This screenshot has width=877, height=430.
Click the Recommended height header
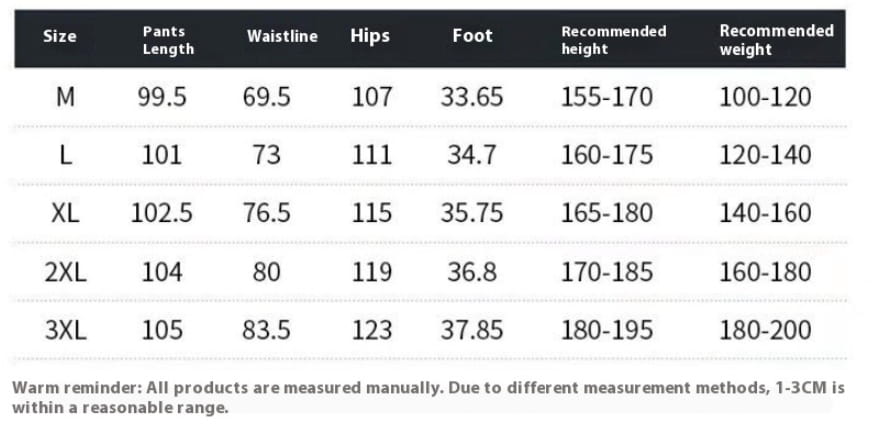613,40
